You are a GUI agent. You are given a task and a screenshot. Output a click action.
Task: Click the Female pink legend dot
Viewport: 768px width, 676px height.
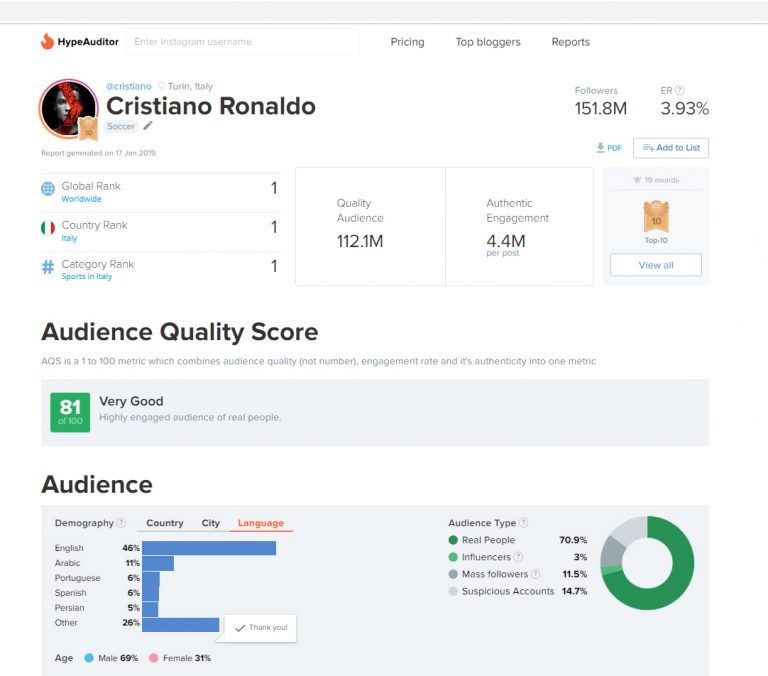(153, 658)
